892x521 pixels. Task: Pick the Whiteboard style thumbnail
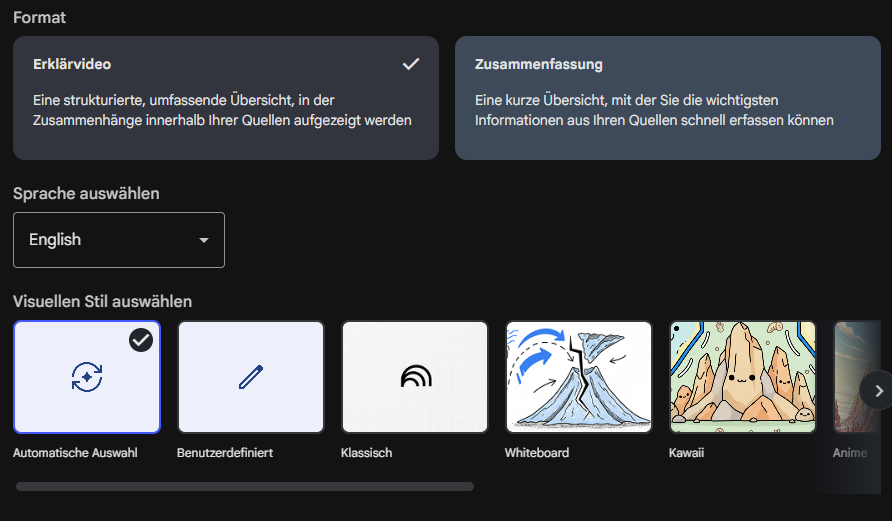point(579,377)
